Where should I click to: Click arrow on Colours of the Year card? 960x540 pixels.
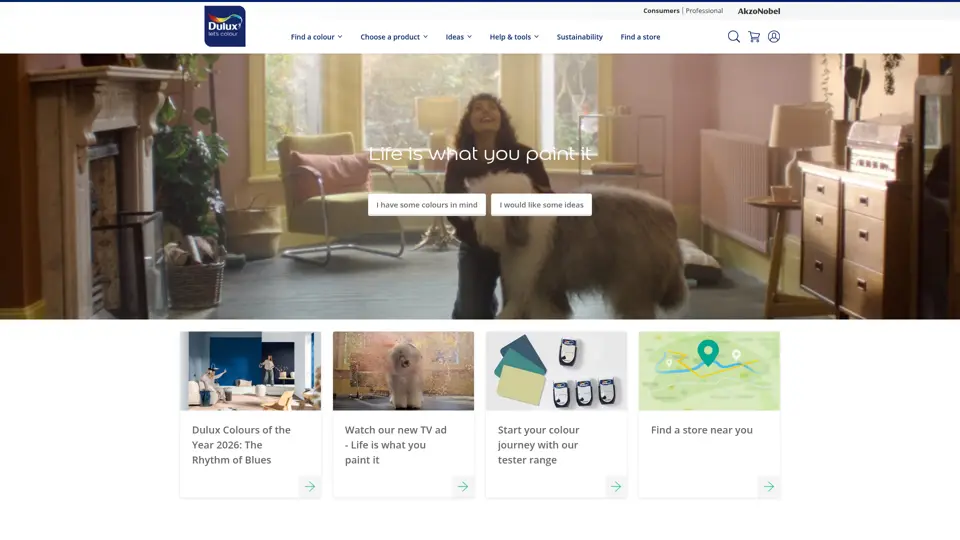click(x=310, y=487)
